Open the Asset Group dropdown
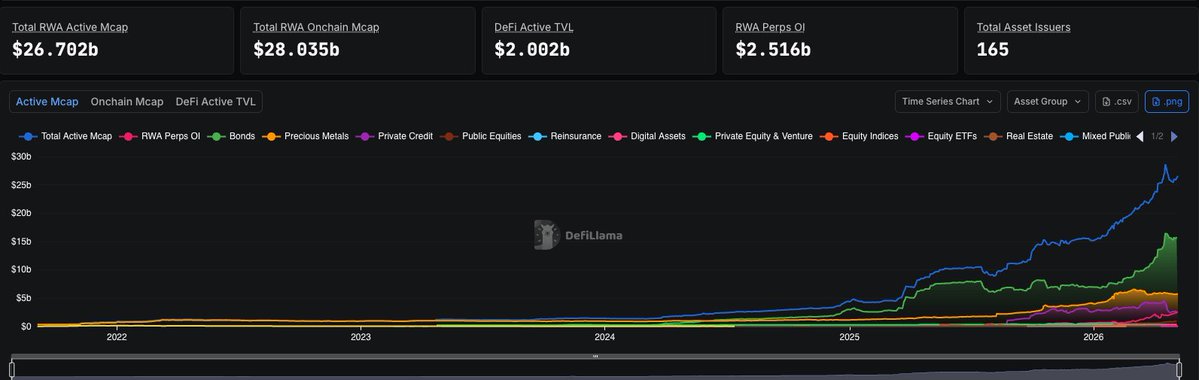 (x=1048, y=102)
